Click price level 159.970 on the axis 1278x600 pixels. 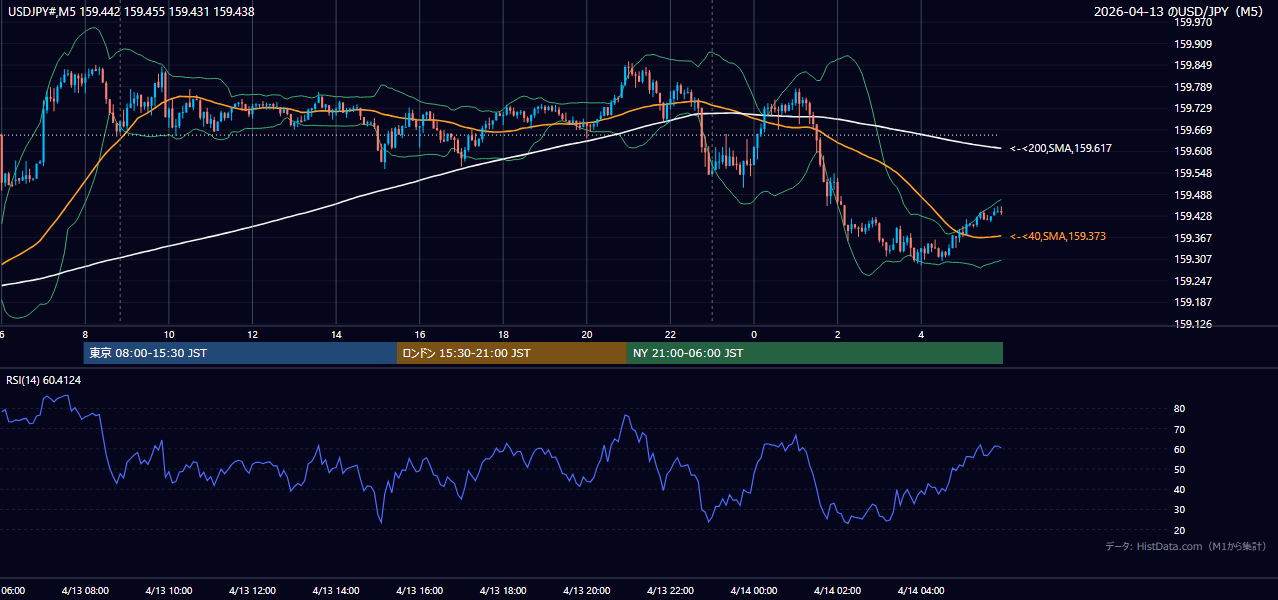click(1193, 22)
